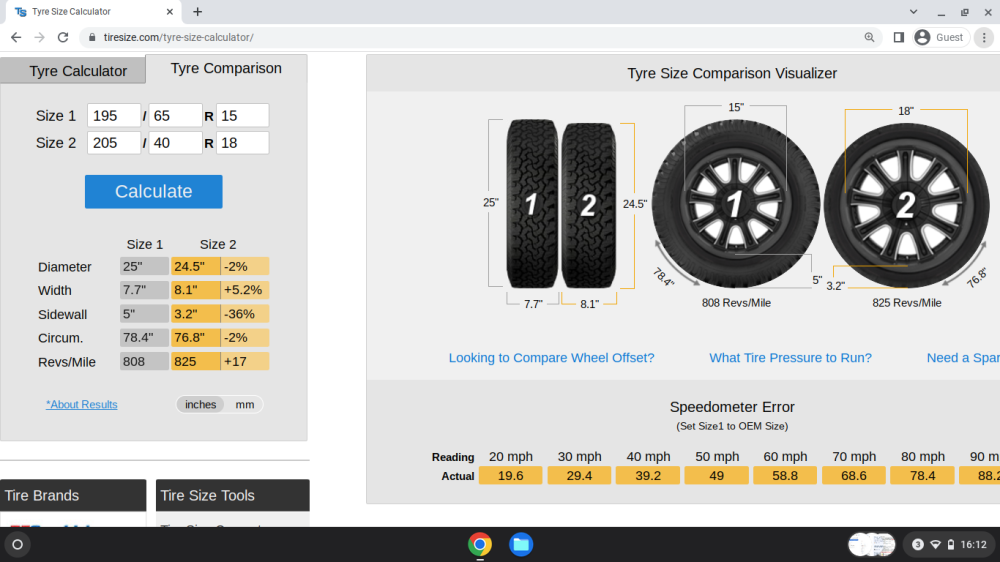Click tyre 2 tread front-view image
The width and height of the screenshot is (1000, 562).
(588, 205)
